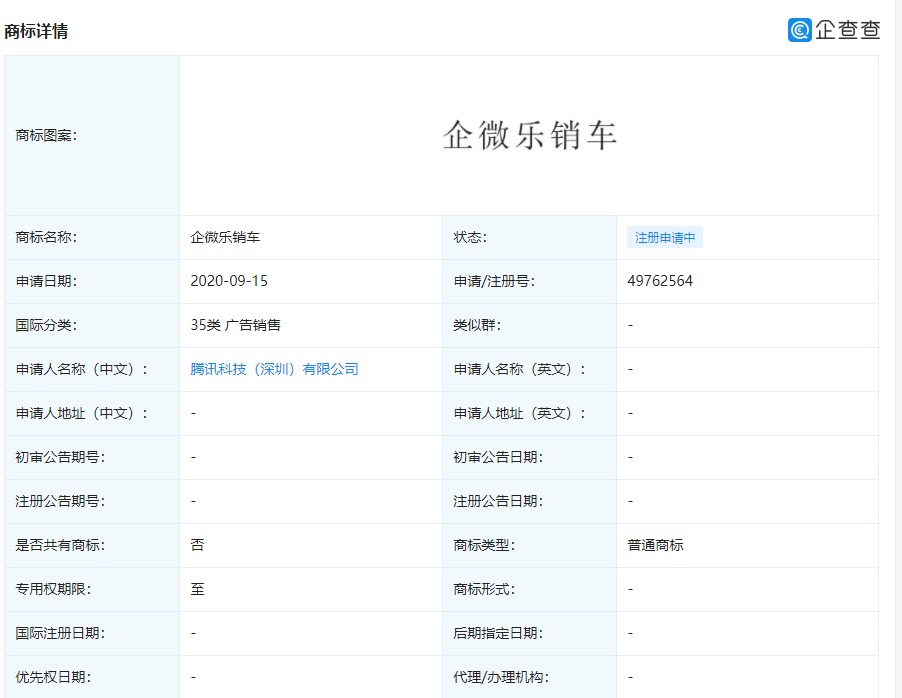This screenshot has width=902, height=698.
Task: Click the 后期指定日期 label
Action: coord(498,633)
